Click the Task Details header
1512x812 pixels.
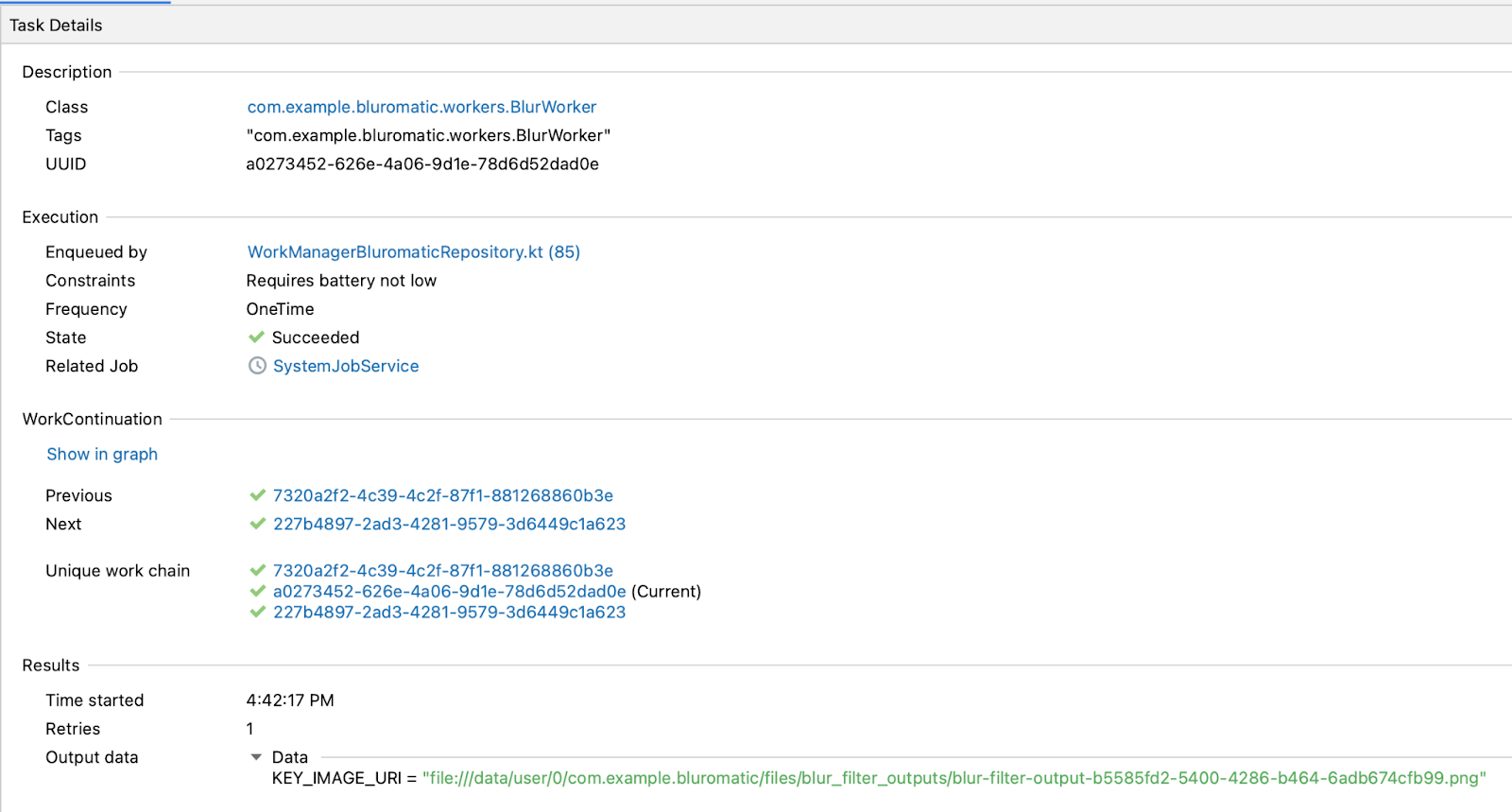56,26
